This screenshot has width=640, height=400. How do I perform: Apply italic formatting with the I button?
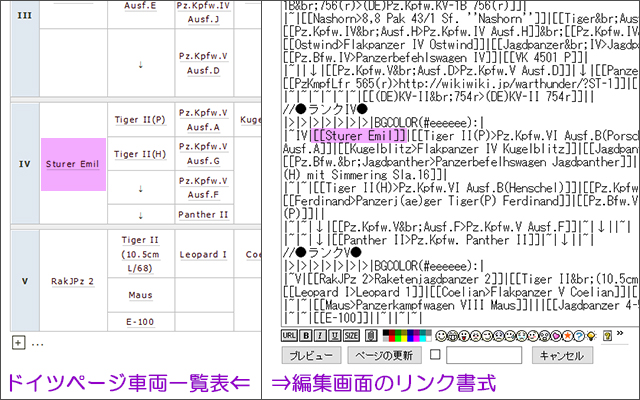pyautogui.click(x=320, y=336)
